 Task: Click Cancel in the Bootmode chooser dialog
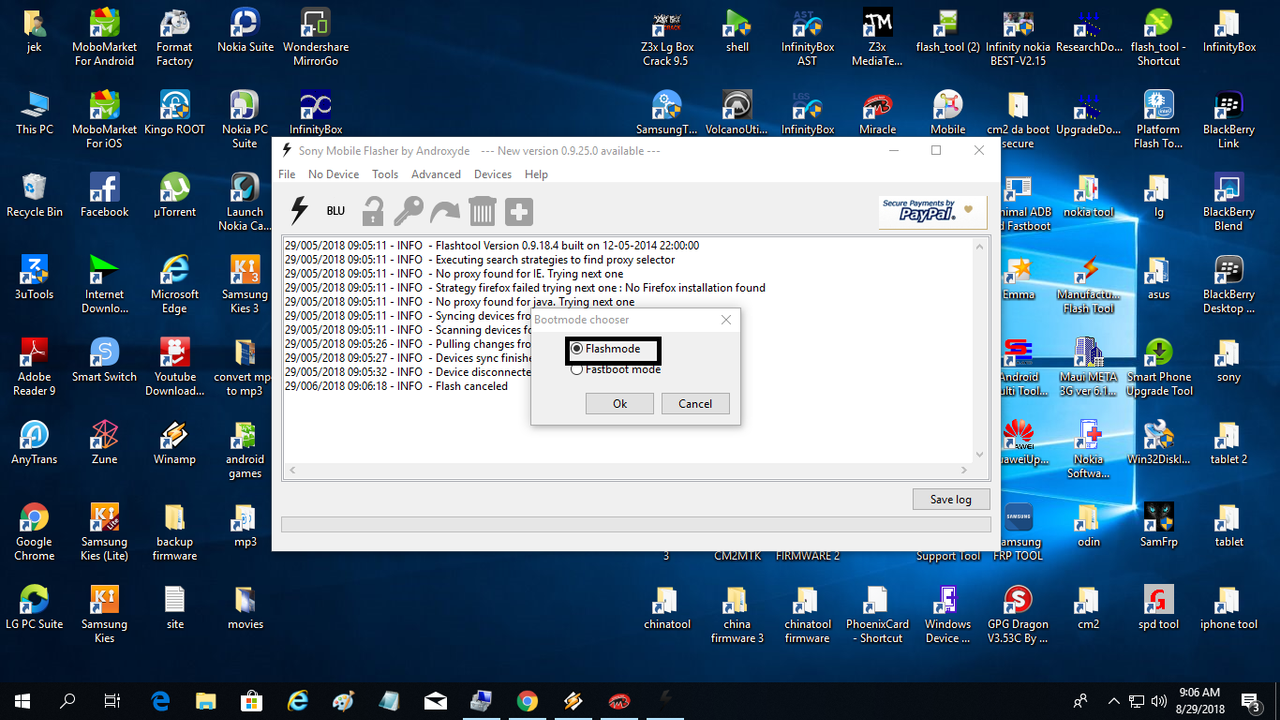coord(695,404)
